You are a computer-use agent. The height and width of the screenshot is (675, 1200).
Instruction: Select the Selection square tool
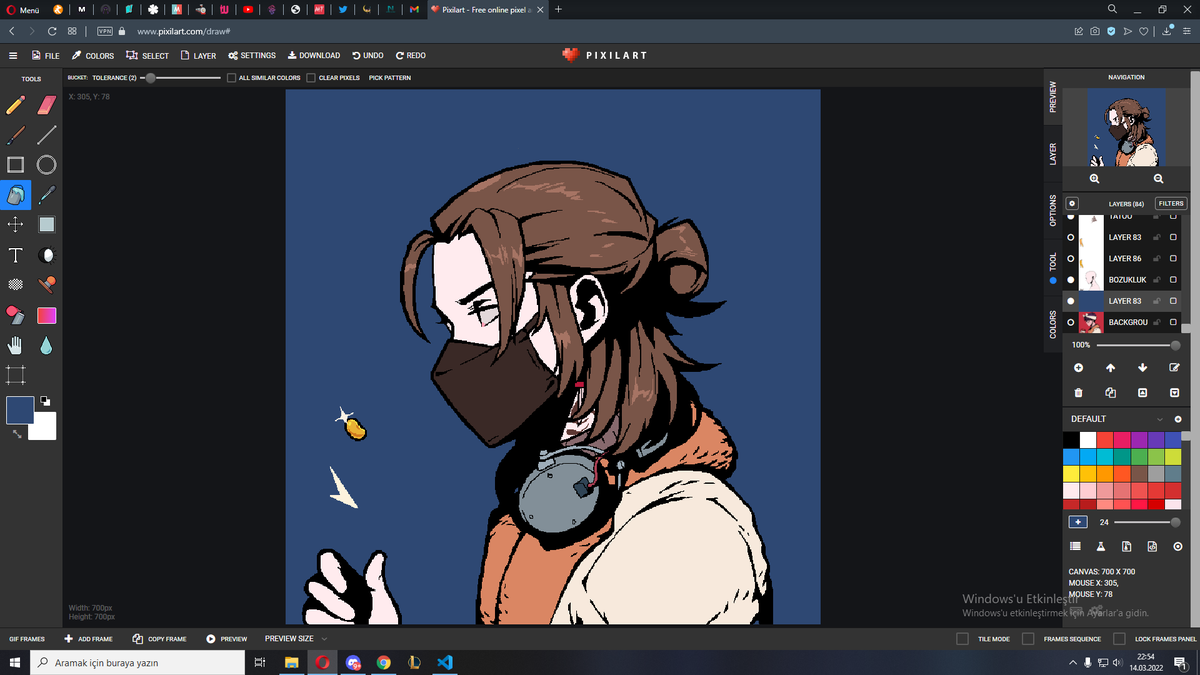[x=47, y=225]
